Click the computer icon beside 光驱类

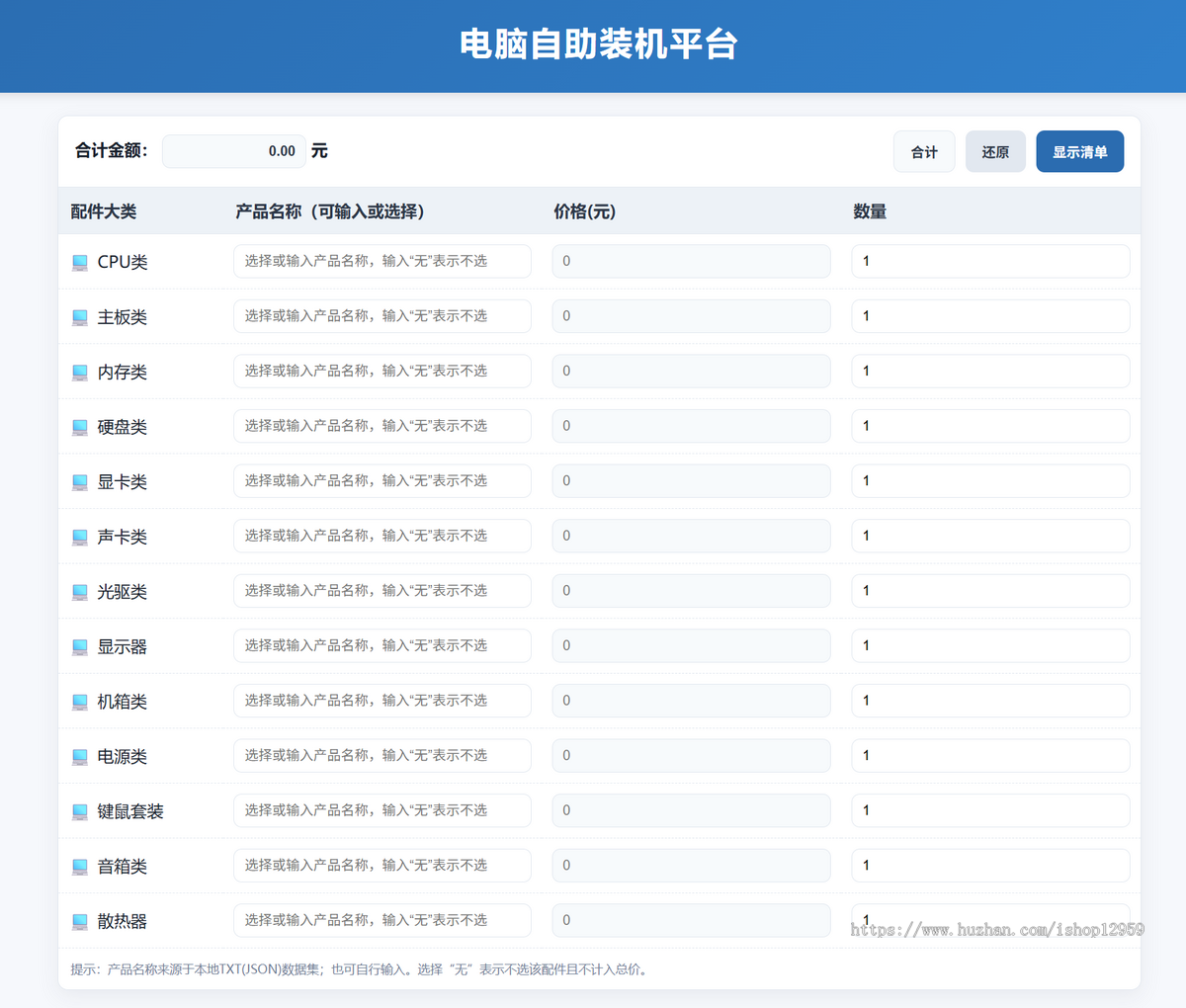pyautogui.click(x=80, y=592)
